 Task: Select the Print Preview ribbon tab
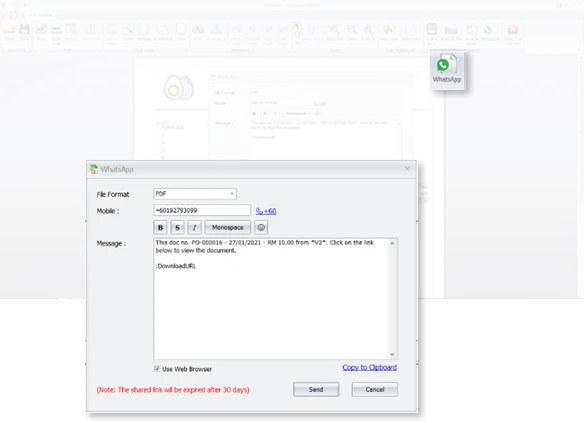[x=41, y=15]
